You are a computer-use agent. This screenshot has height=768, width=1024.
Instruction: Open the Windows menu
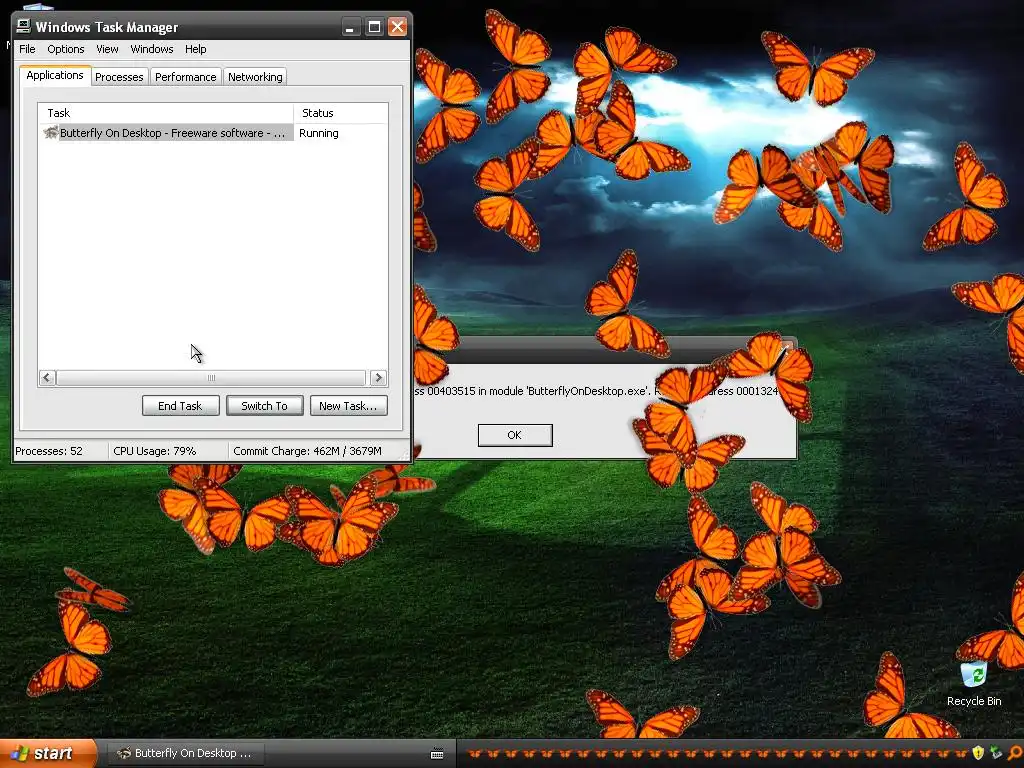pos(152,49)
